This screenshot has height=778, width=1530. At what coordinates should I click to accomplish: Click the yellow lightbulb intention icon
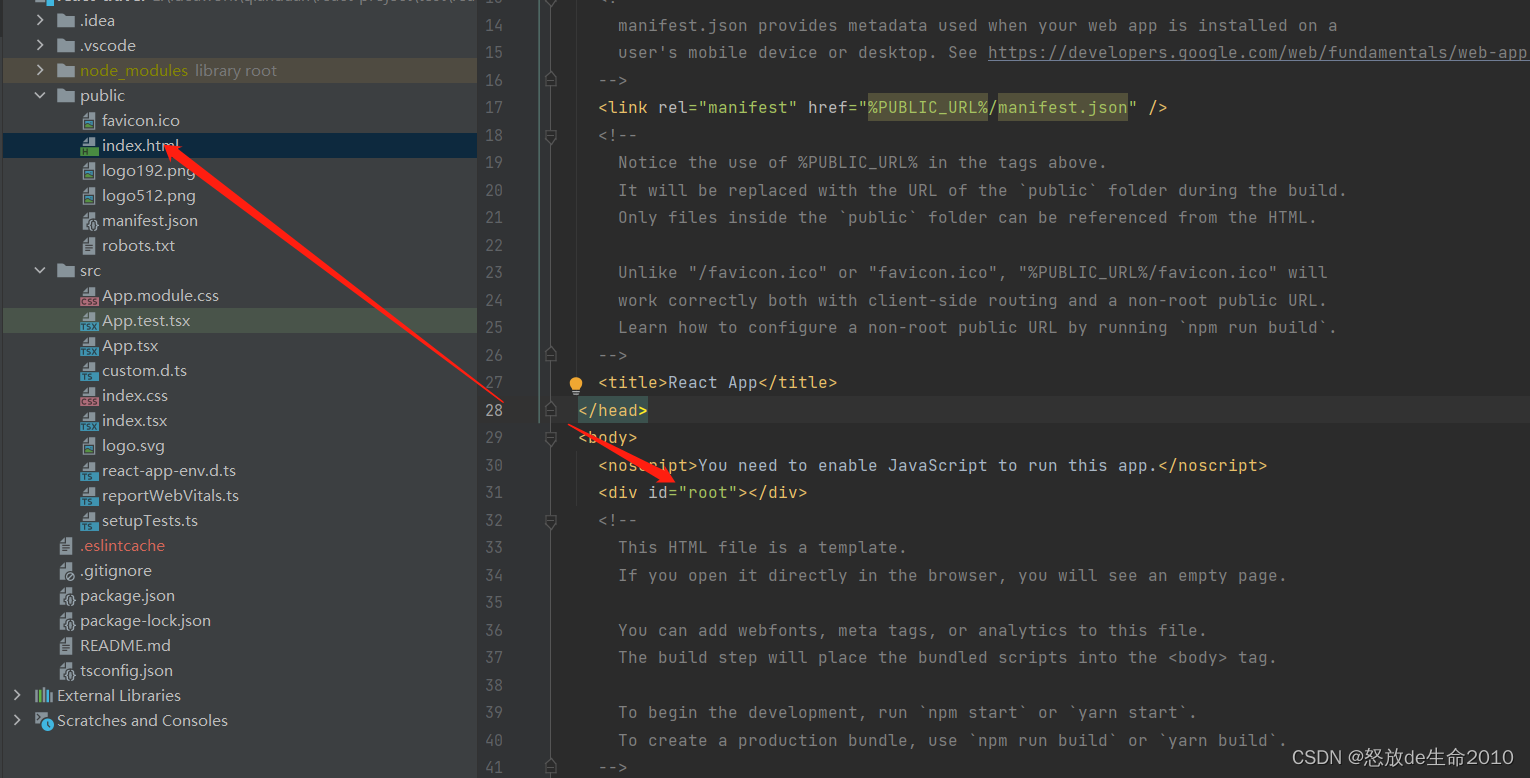click(x=576, y=384)
